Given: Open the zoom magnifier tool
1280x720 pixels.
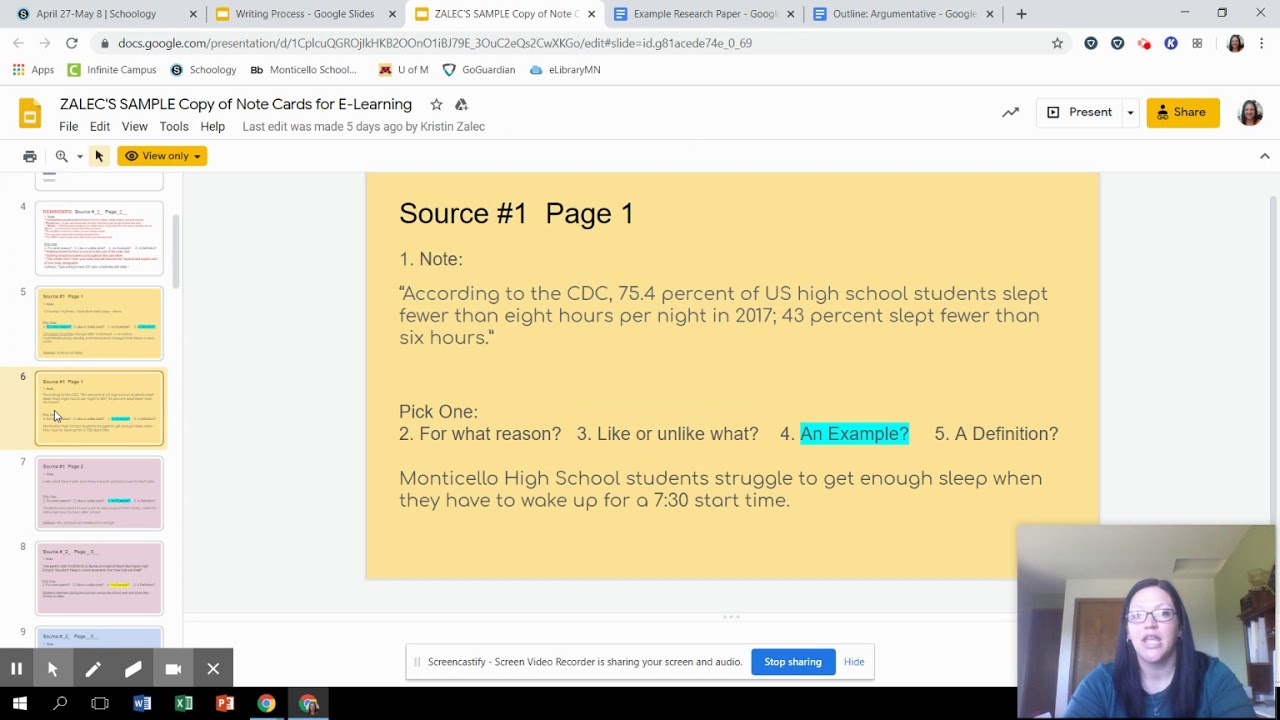Looking at the screenshot, I should 62,156.
